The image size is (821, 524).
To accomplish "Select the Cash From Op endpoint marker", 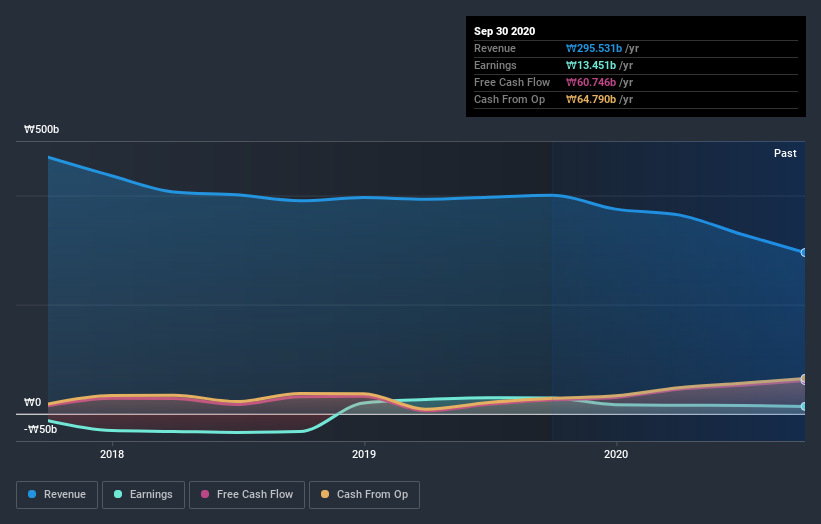I will [804, 378].
